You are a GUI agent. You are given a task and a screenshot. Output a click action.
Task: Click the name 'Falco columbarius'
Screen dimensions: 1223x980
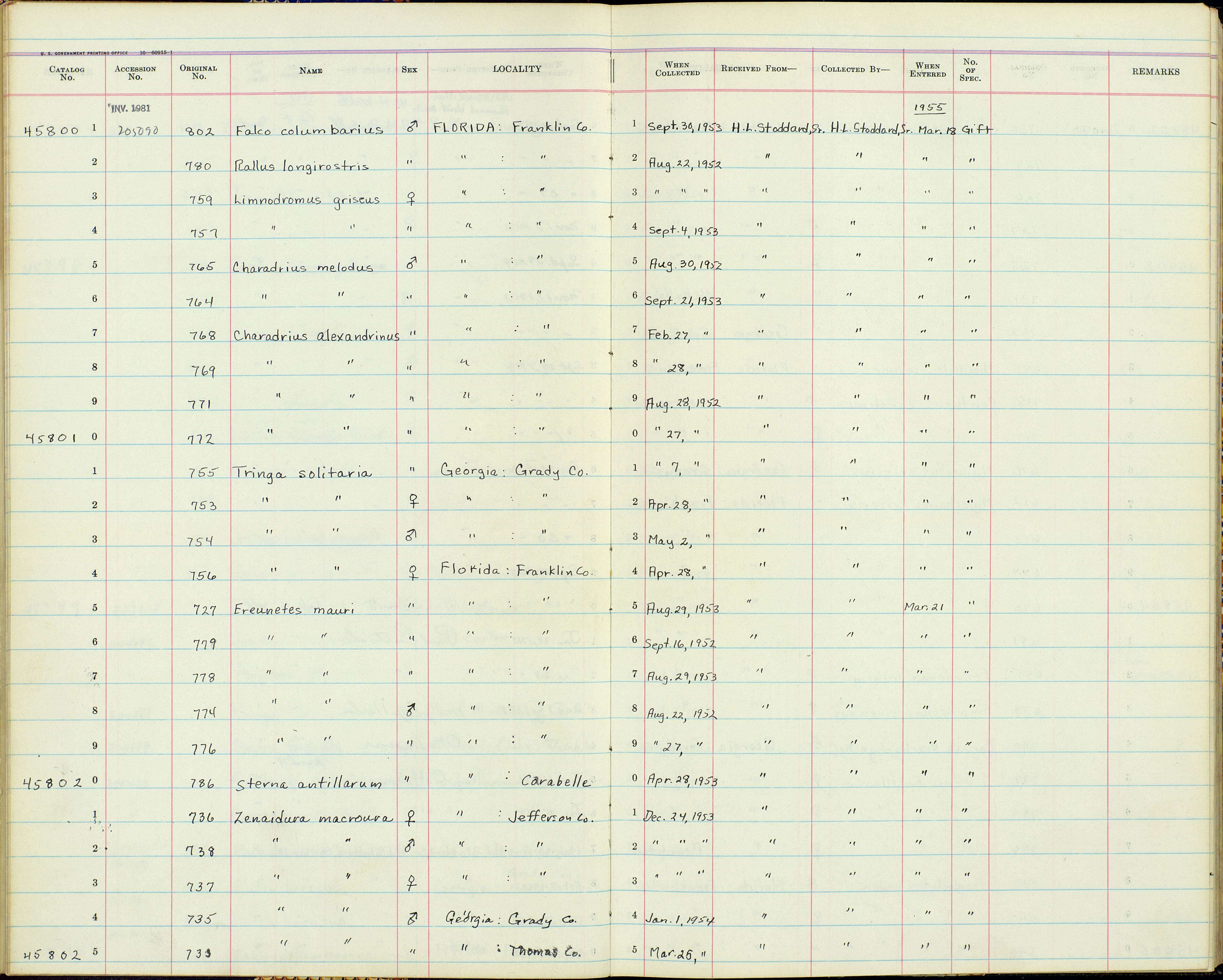coord(309,130)
